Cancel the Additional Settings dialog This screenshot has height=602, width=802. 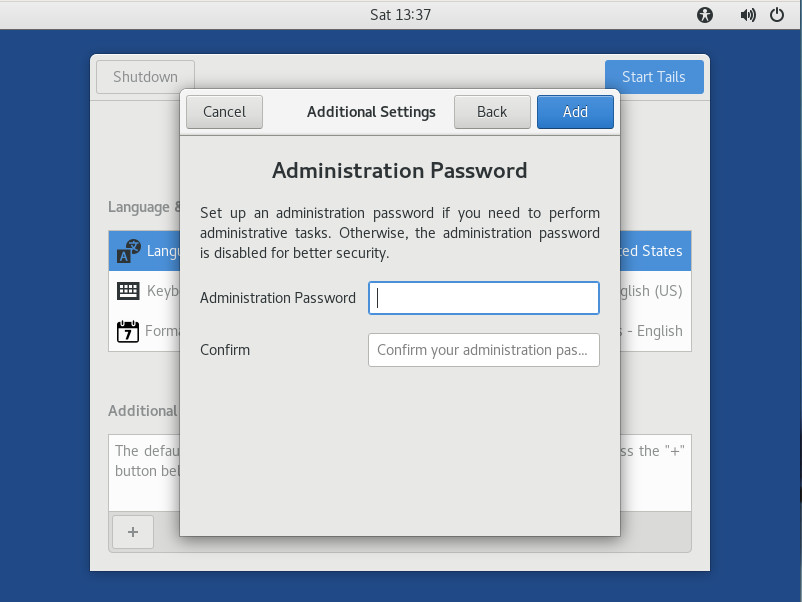224,112
